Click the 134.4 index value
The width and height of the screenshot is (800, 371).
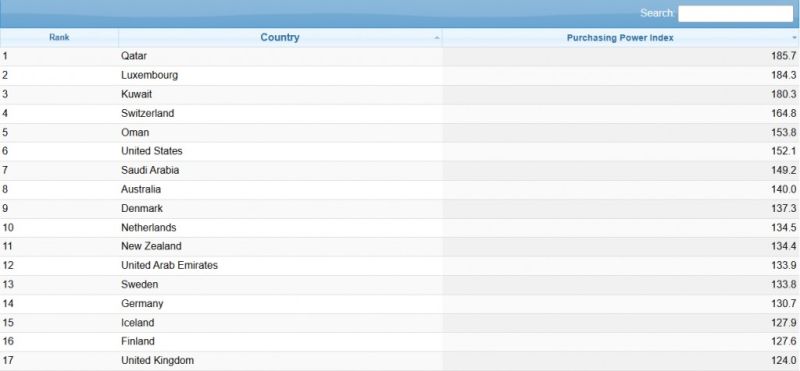tap(784, 246)
